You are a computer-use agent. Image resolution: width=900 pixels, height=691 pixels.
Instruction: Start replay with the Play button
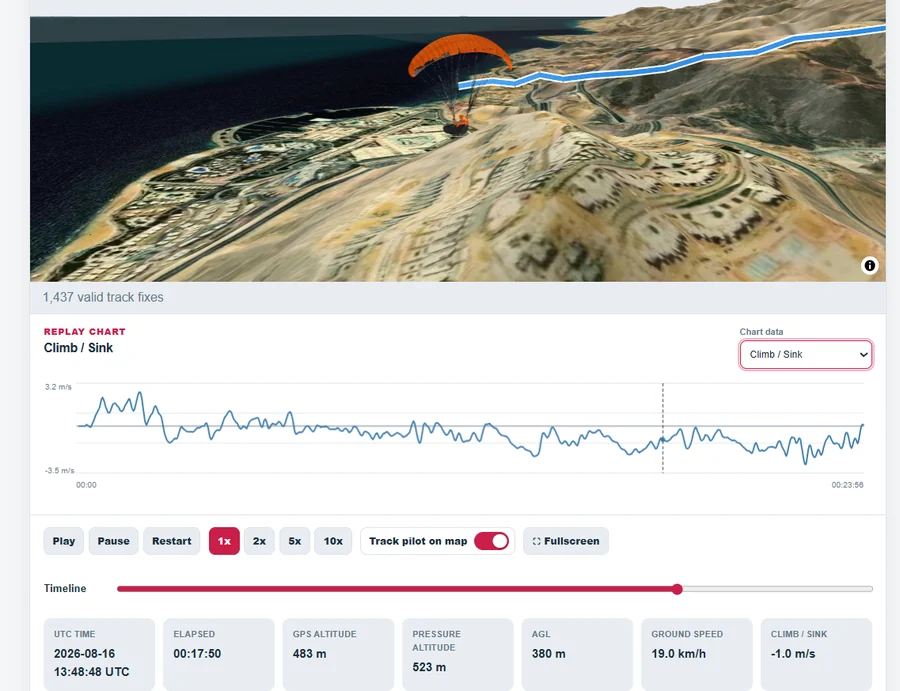click(x=64, y=541)
